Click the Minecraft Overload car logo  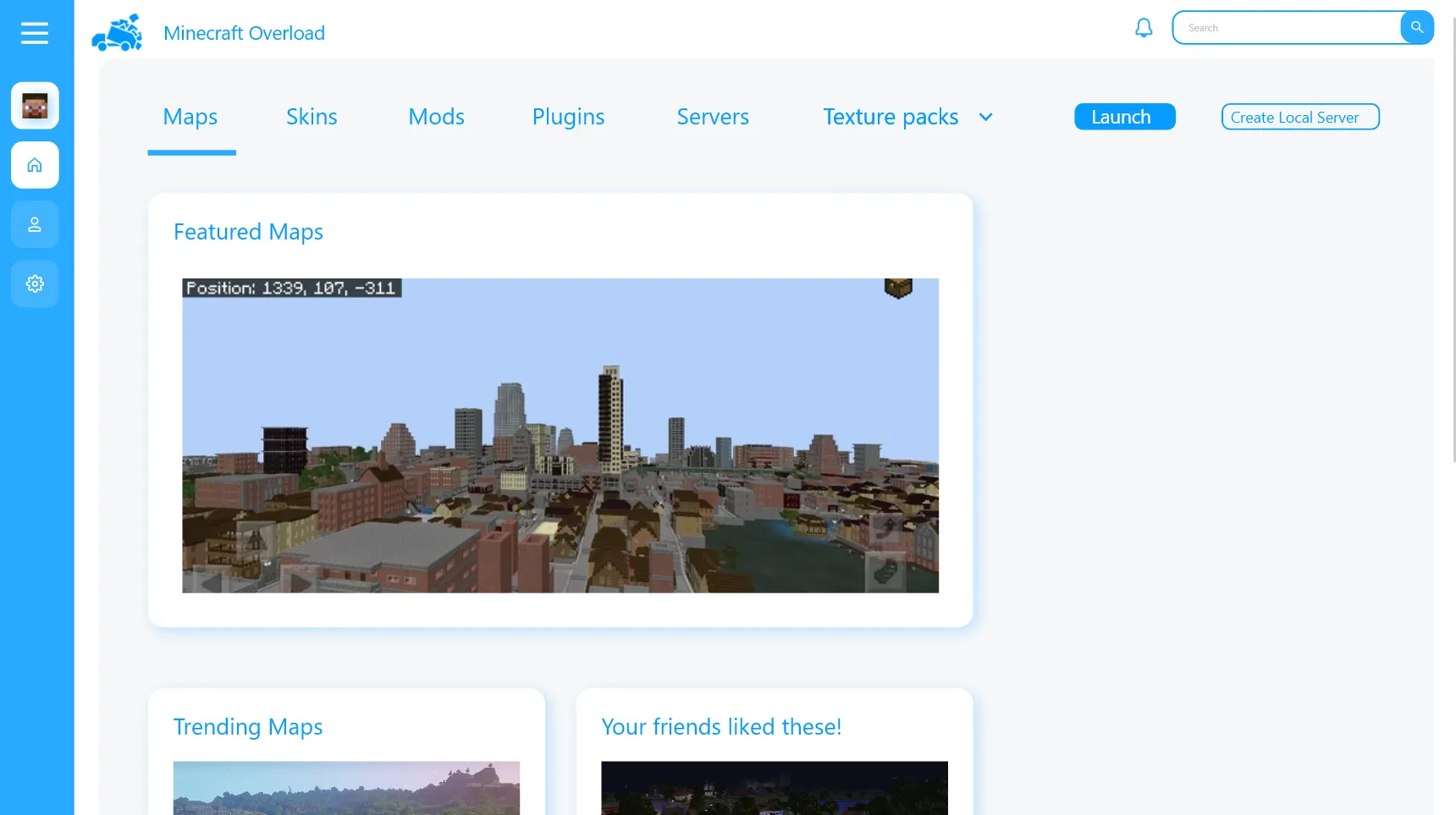117,33
